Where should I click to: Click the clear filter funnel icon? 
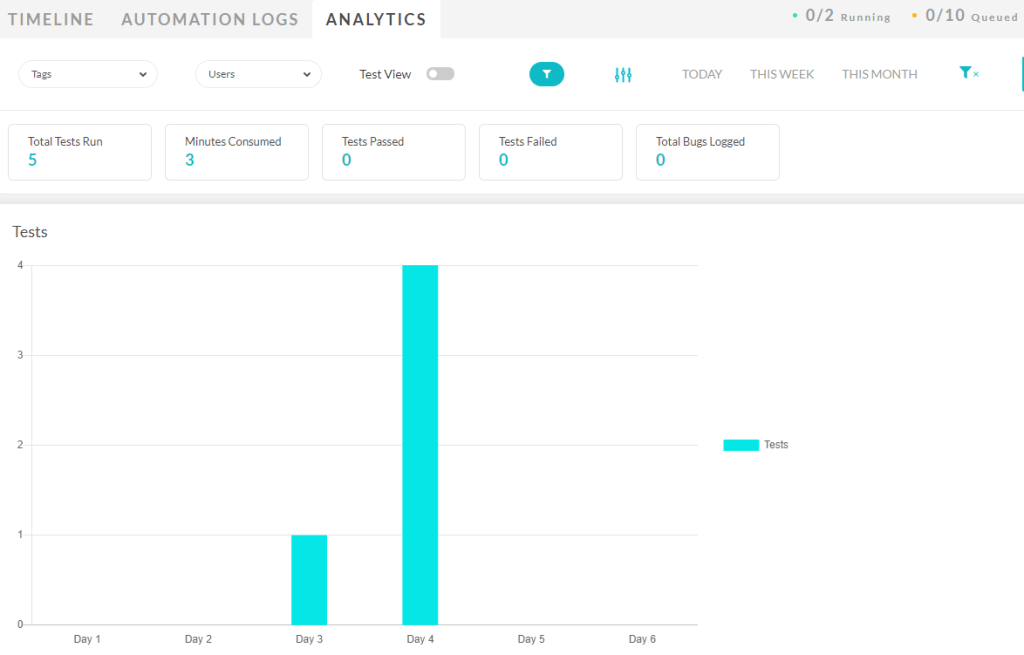click(x=967, y=73)
